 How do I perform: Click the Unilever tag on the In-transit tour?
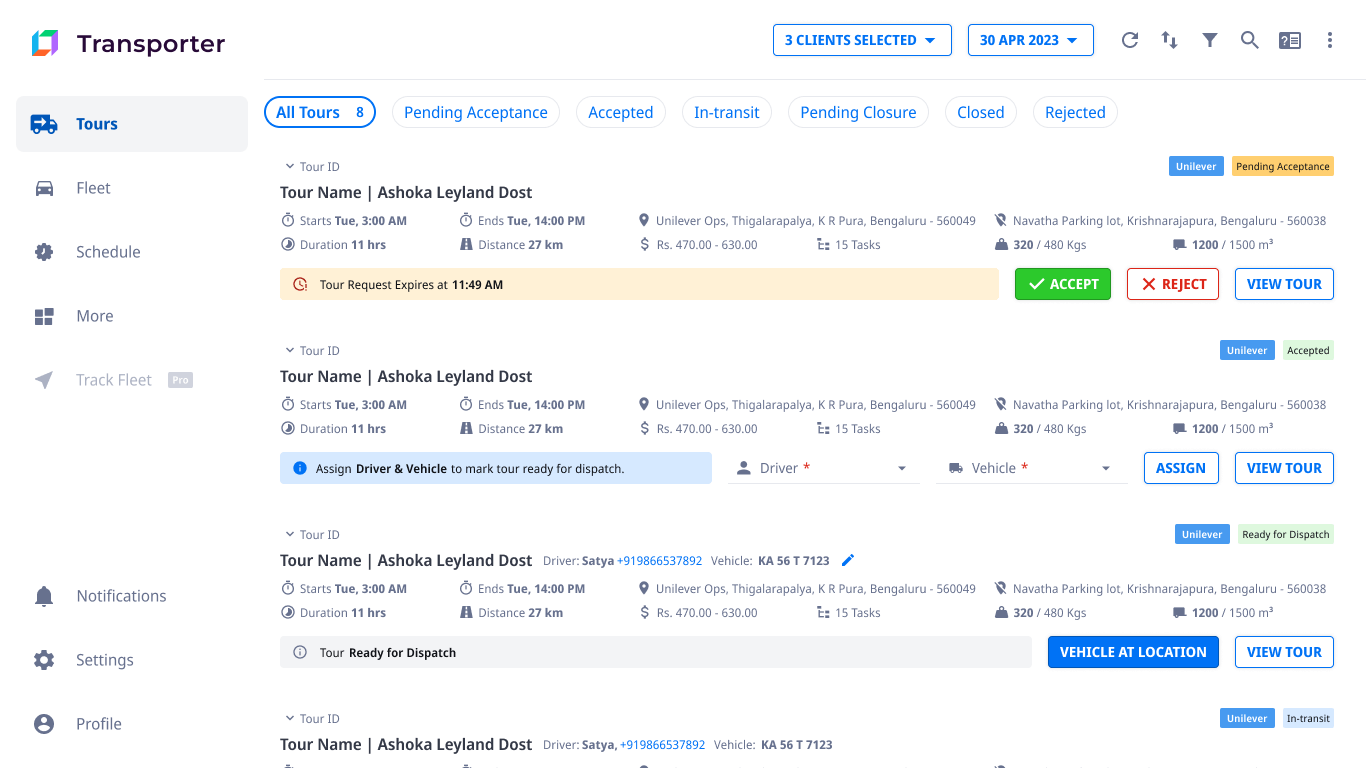coord(1247,719)
